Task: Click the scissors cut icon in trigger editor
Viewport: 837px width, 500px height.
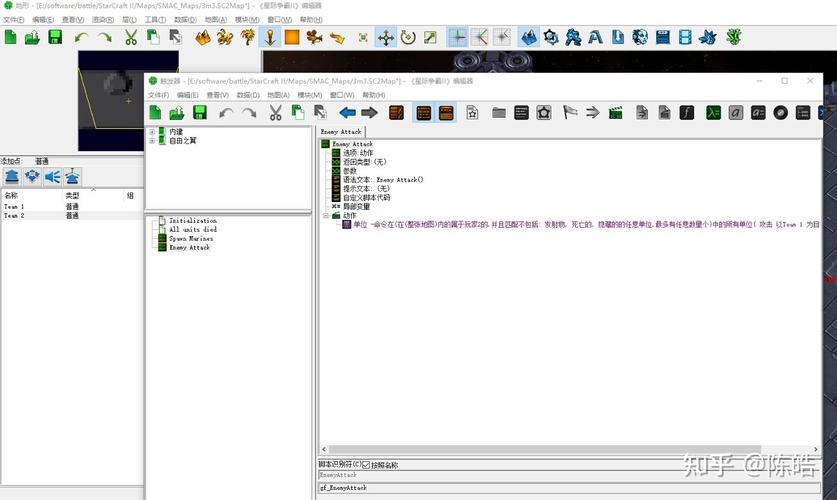Action: tap(273, 113)
